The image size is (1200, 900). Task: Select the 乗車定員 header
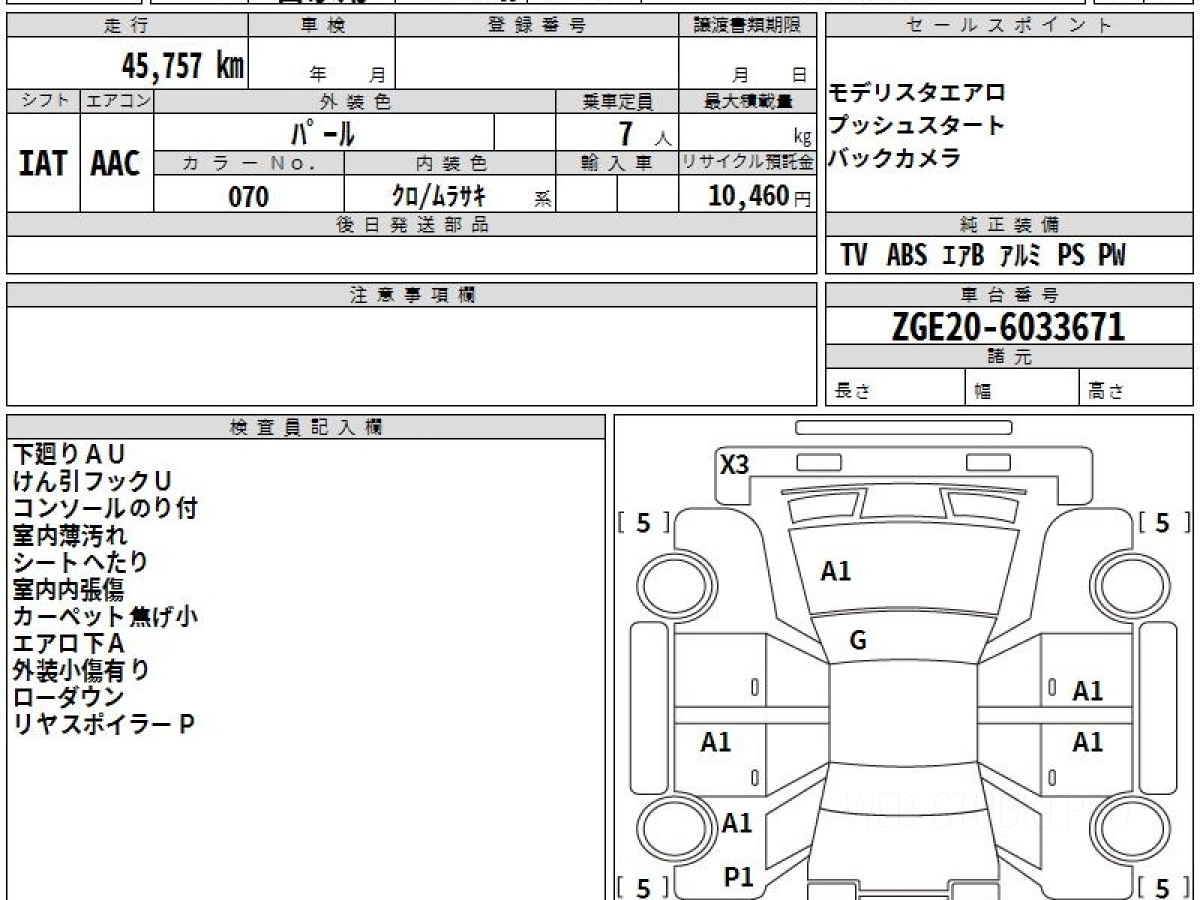point(617,101)
